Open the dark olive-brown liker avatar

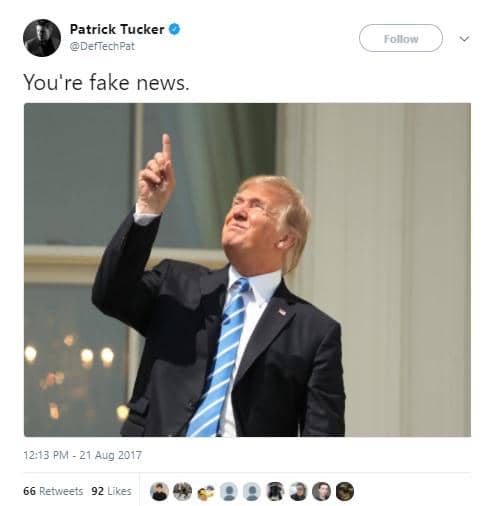pyautogui.click(x=344, y=492)
